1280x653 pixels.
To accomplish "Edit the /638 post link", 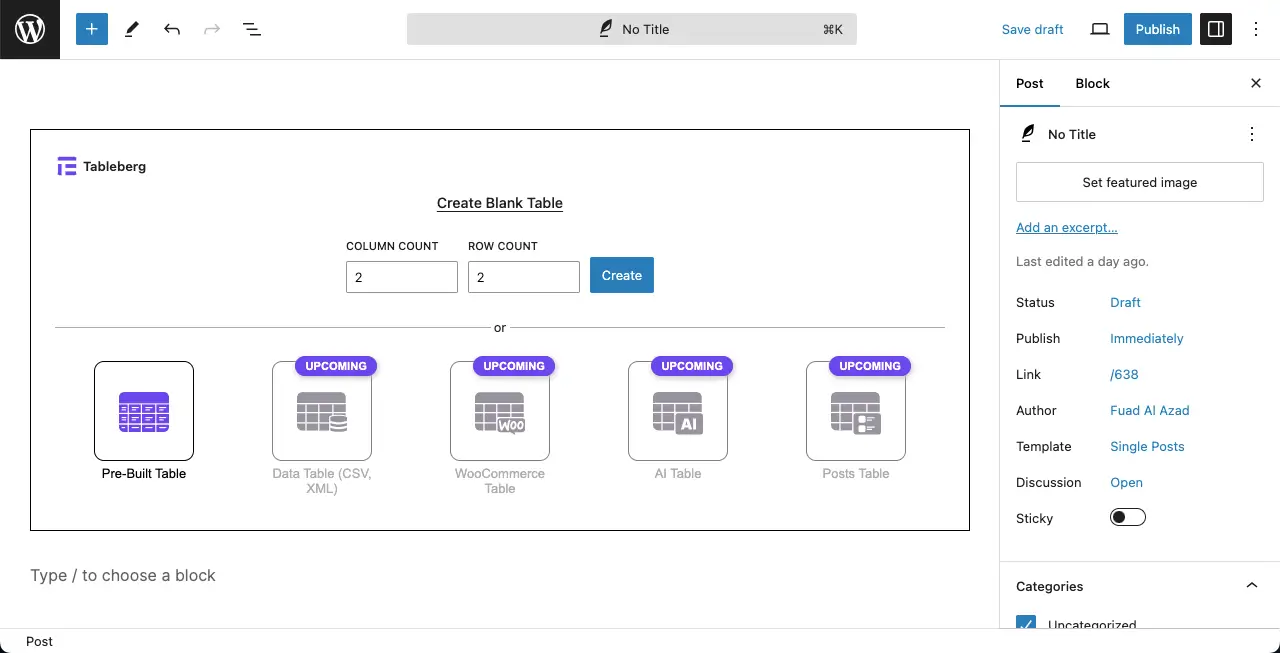I will point(1124,374).
